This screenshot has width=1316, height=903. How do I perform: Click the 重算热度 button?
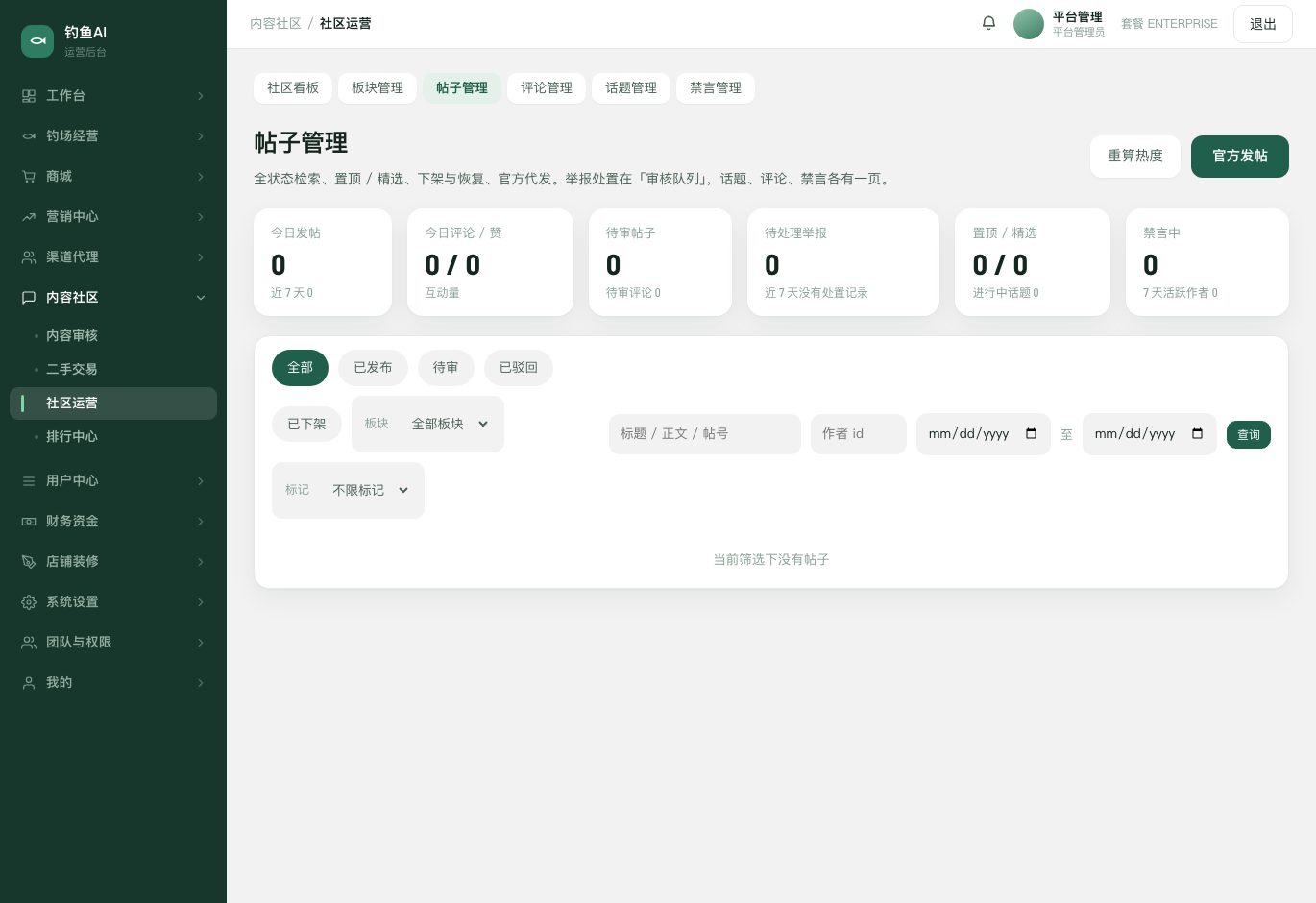point(1135,157)
